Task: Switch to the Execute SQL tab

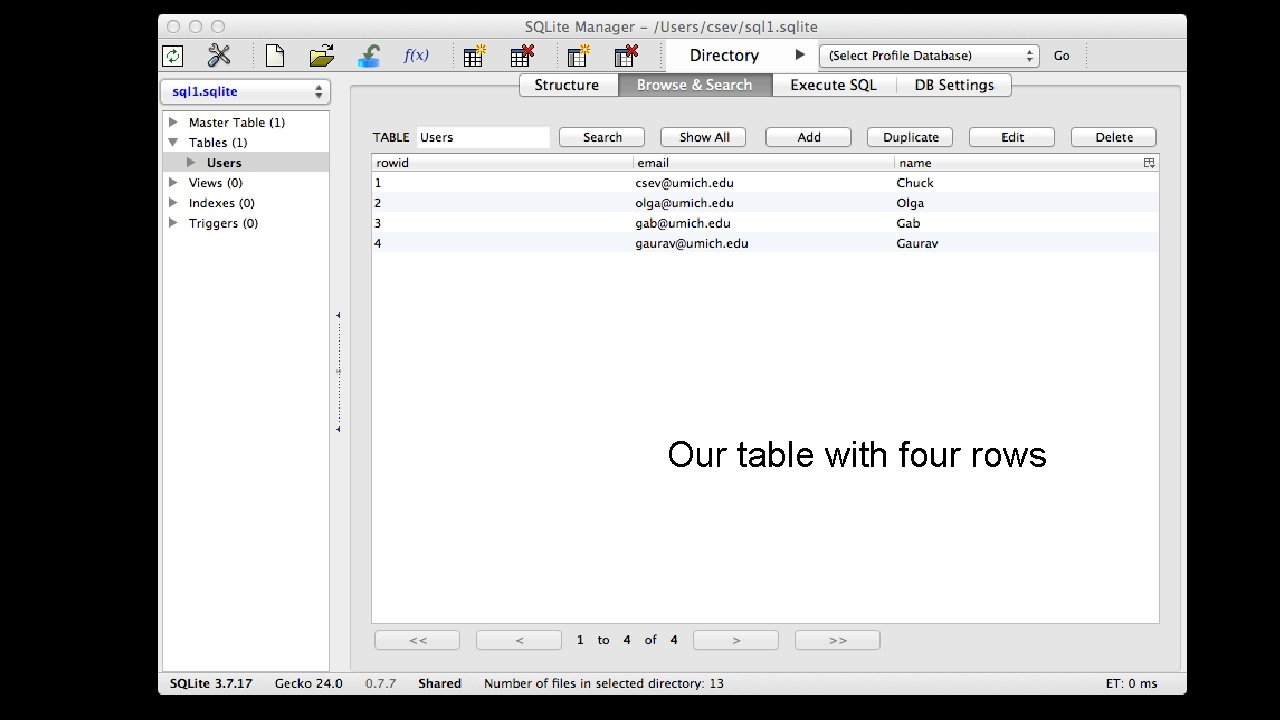Action: click(834, 85)
